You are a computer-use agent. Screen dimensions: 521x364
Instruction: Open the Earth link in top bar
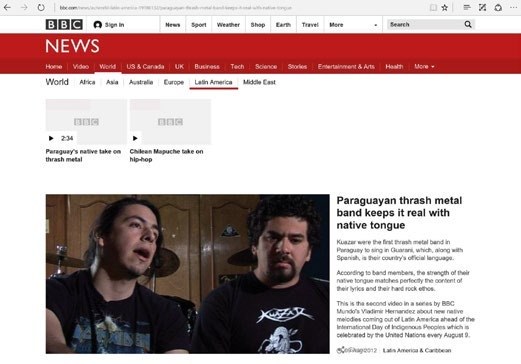(283, 25)
